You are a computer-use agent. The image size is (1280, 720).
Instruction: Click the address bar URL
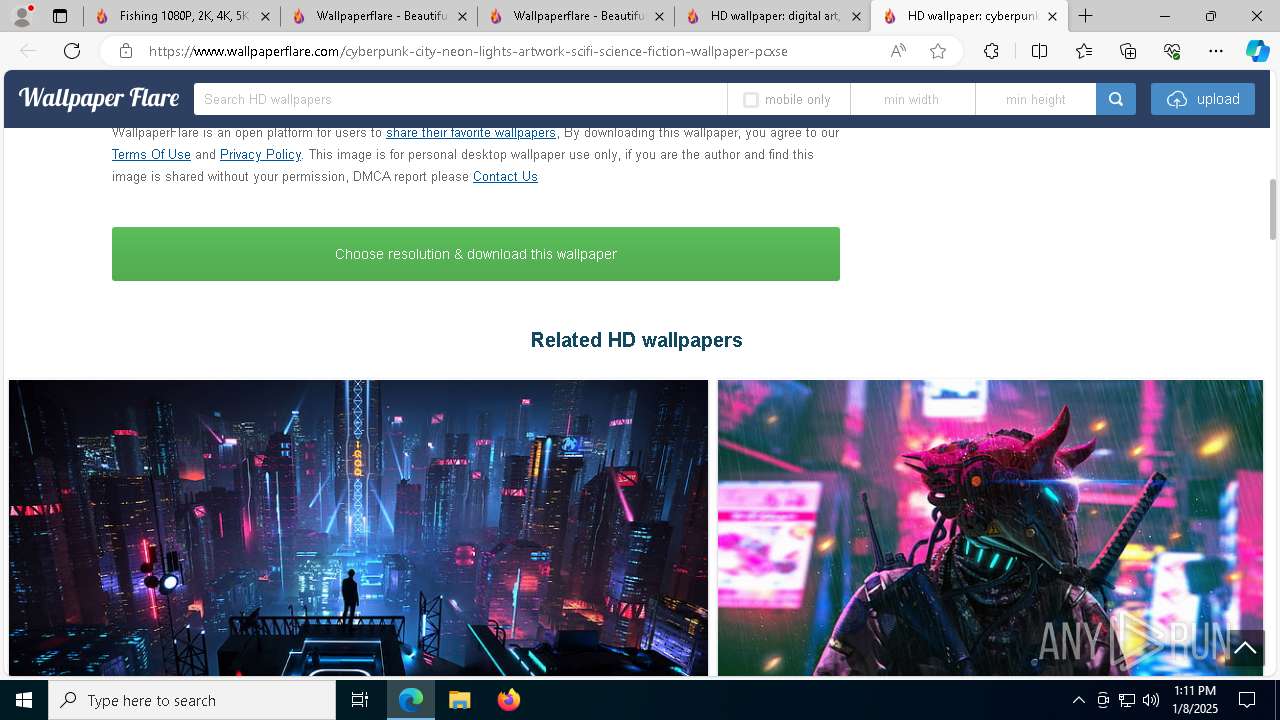pyautogui.click(x=468, y=51)
